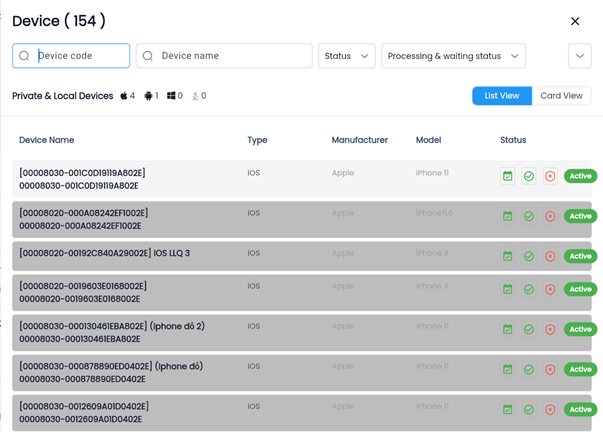Click the Active badge on the last device row
The image size is (603, 432).
coord(579,409)
